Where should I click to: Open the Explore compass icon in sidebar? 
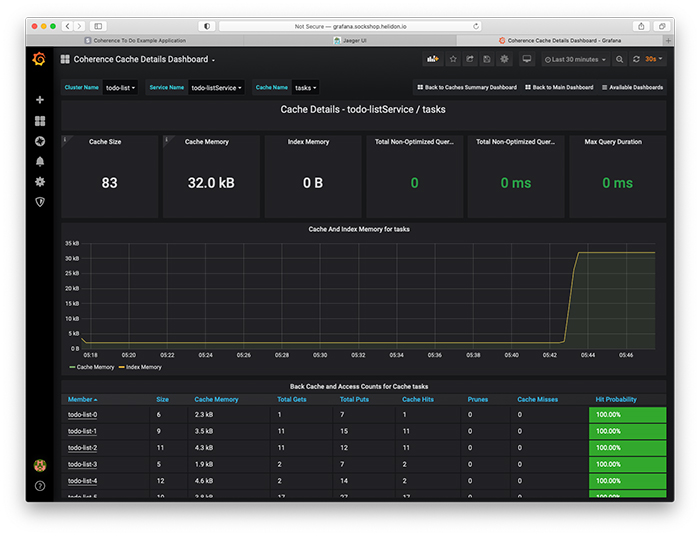[40, 141]
